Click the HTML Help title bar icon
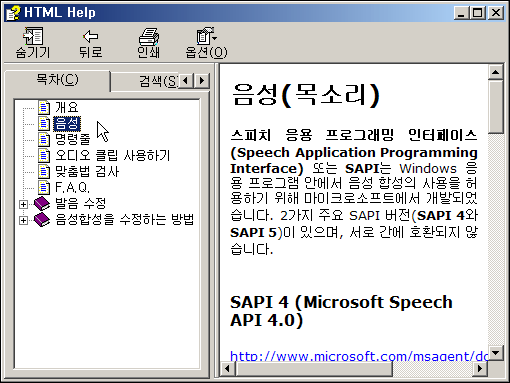Screen dimensions: 510x383 tap(13, 13)
